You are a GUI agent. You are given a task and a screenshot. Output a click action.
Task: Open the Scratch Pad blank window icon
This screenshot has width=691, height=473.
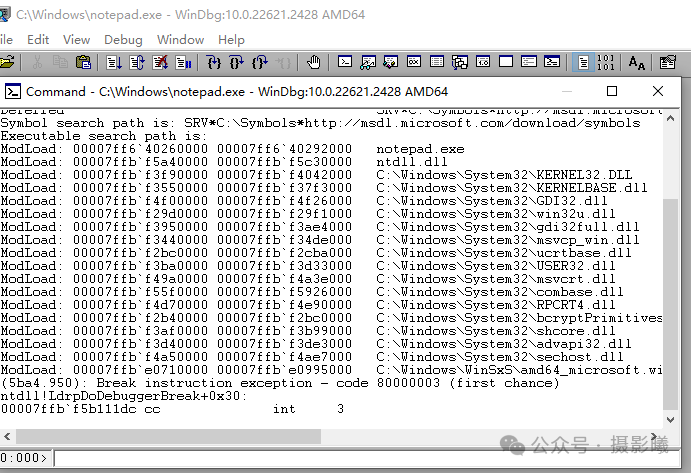click(x=506, y=62)
